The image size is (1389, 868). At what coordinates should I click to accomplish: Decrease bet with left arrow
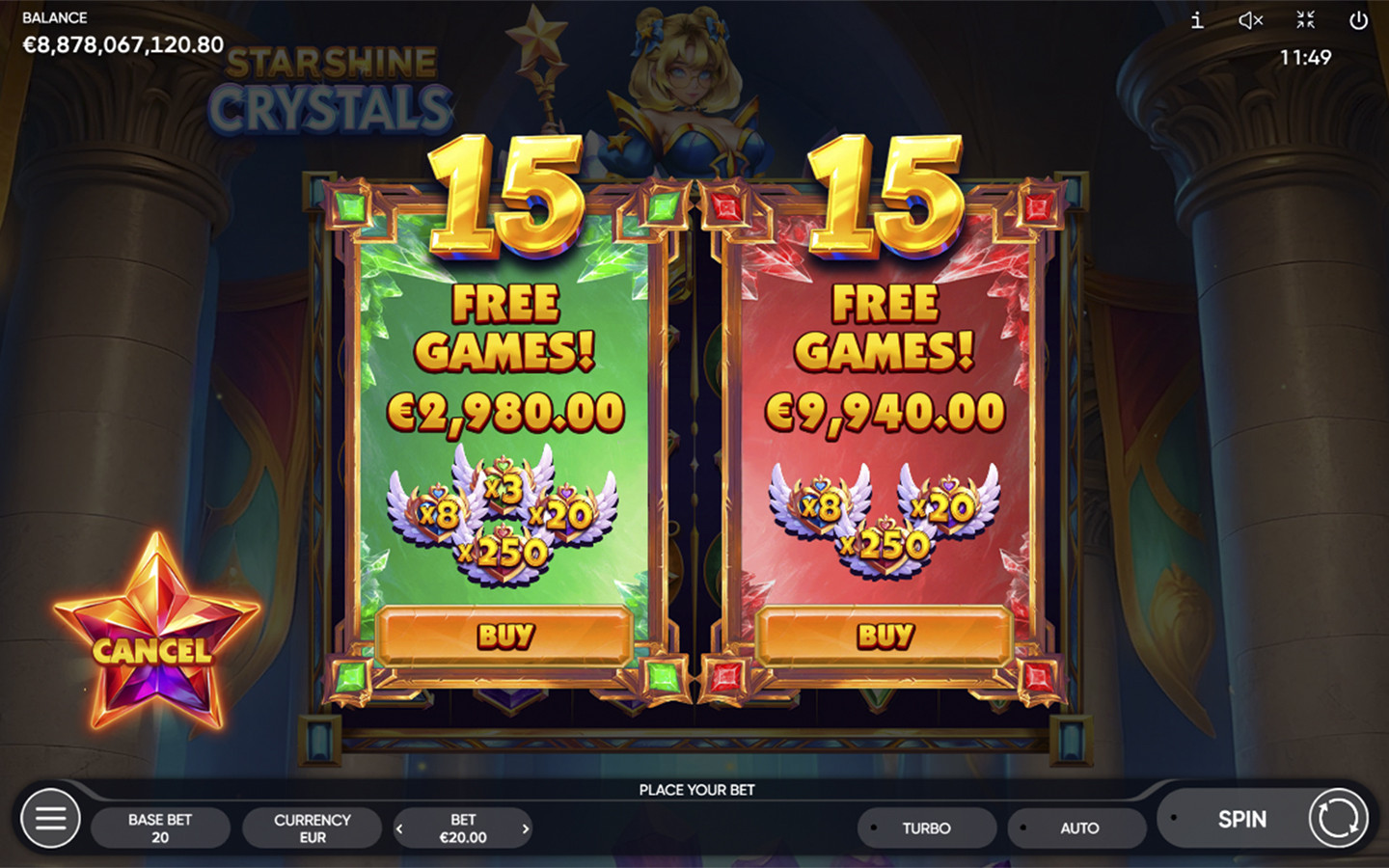click(399, 828)
